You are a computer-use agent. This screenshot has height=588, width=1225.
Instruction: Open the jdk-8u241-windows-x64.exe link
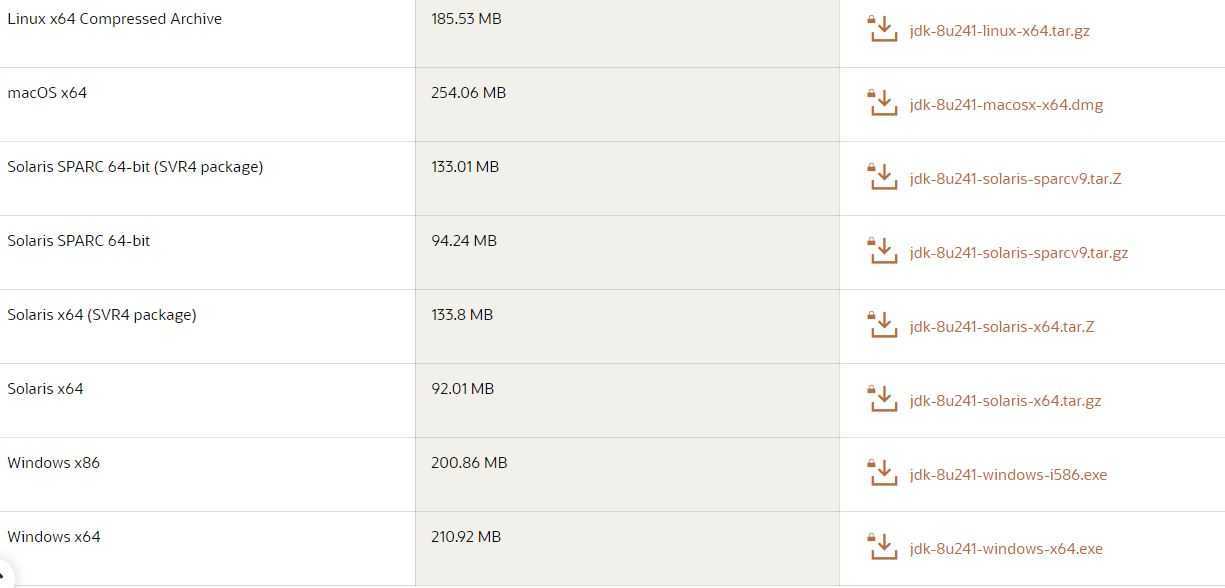click(1006, 549)
